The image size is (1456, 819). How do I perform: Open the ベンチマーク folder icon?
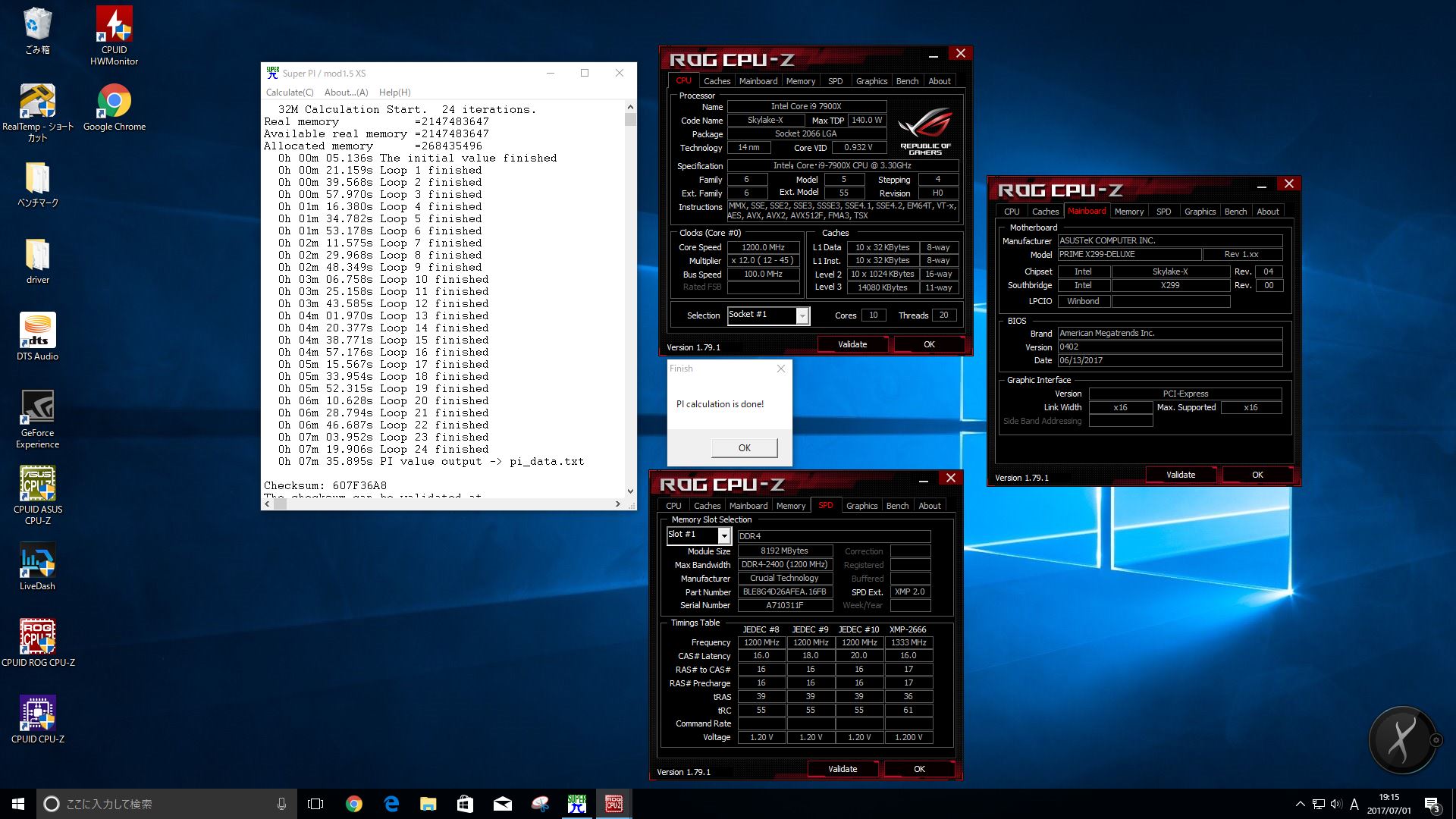(x=37, y=184)
